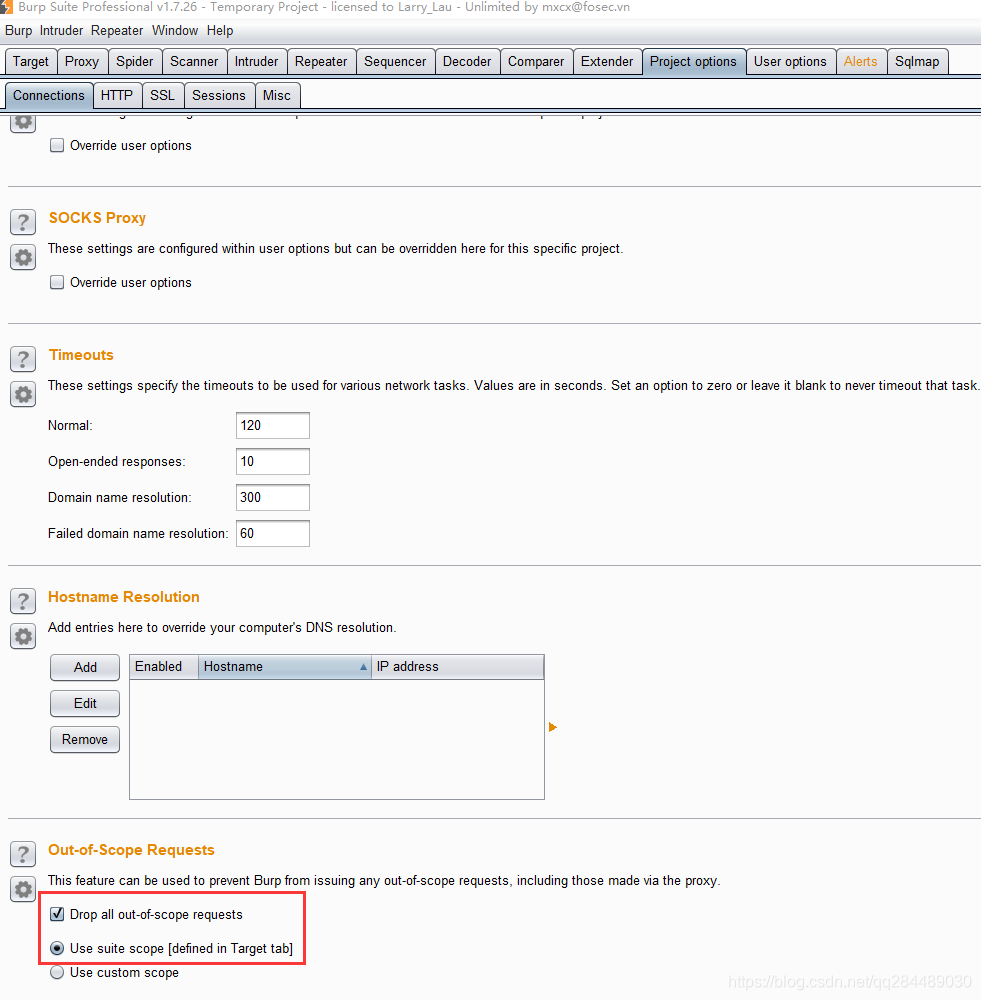Open gear options for Timeouts section

pyautogui.click(x=23, y=395)
